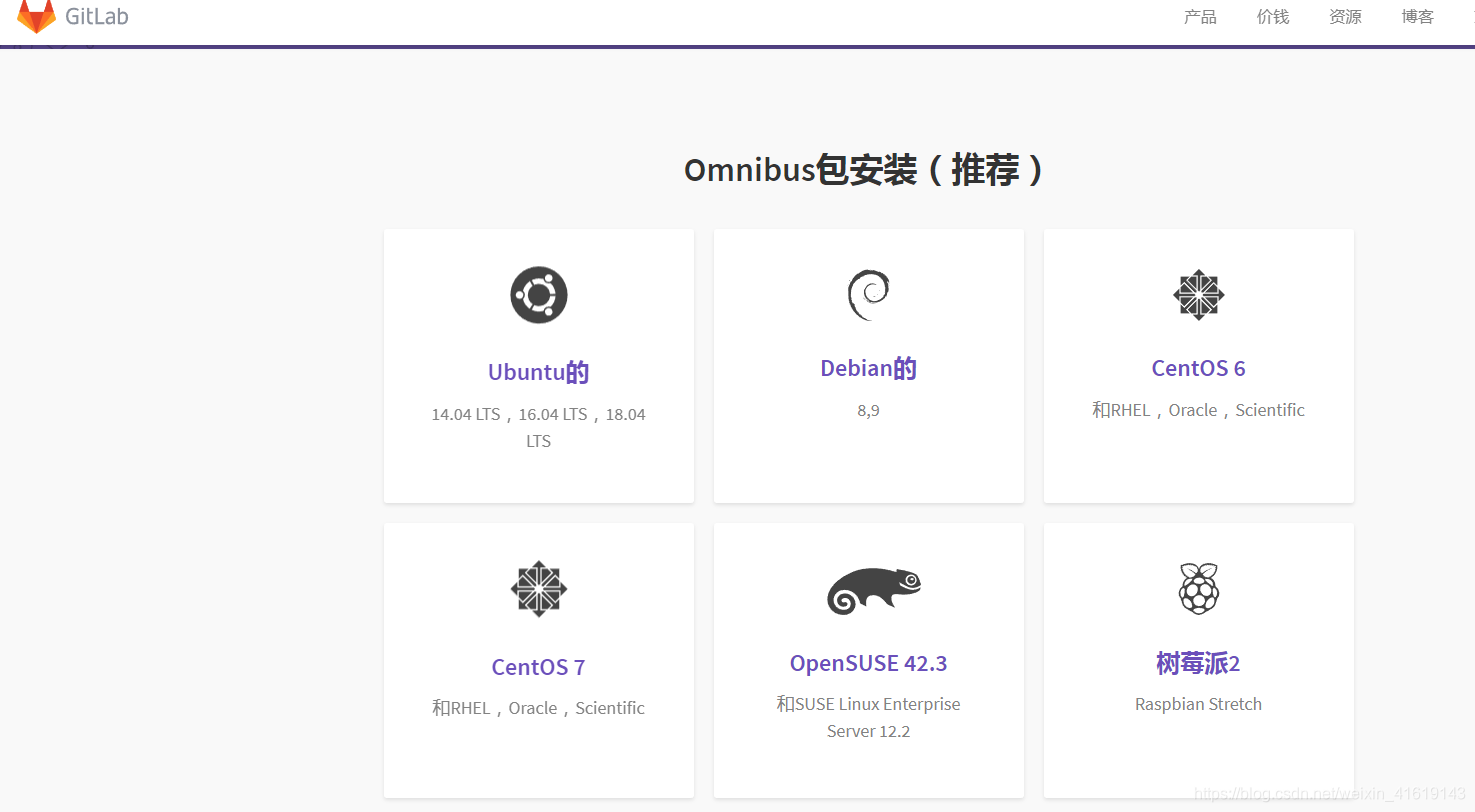This screenshot has width=1475, height=812.
Task: Click the CentOS 7 logo icon
Action: [539, 588]
